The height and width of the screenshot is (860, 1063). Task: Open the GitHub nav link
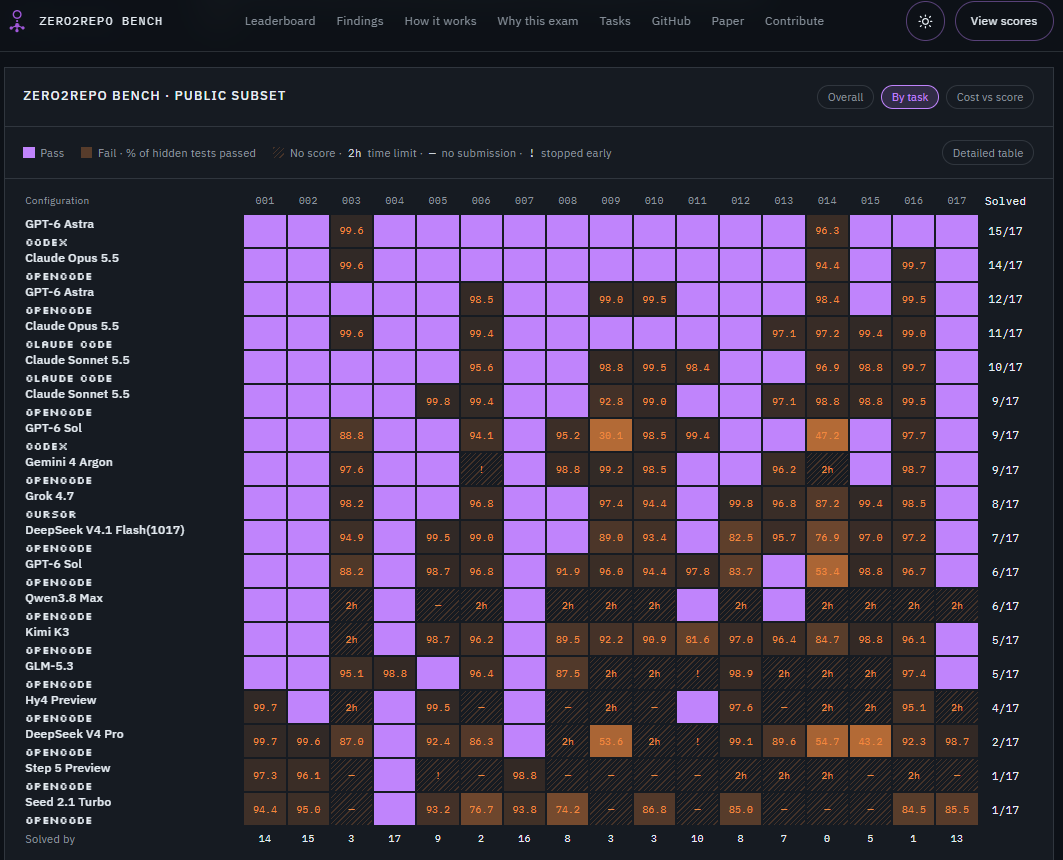coord(671,21)
